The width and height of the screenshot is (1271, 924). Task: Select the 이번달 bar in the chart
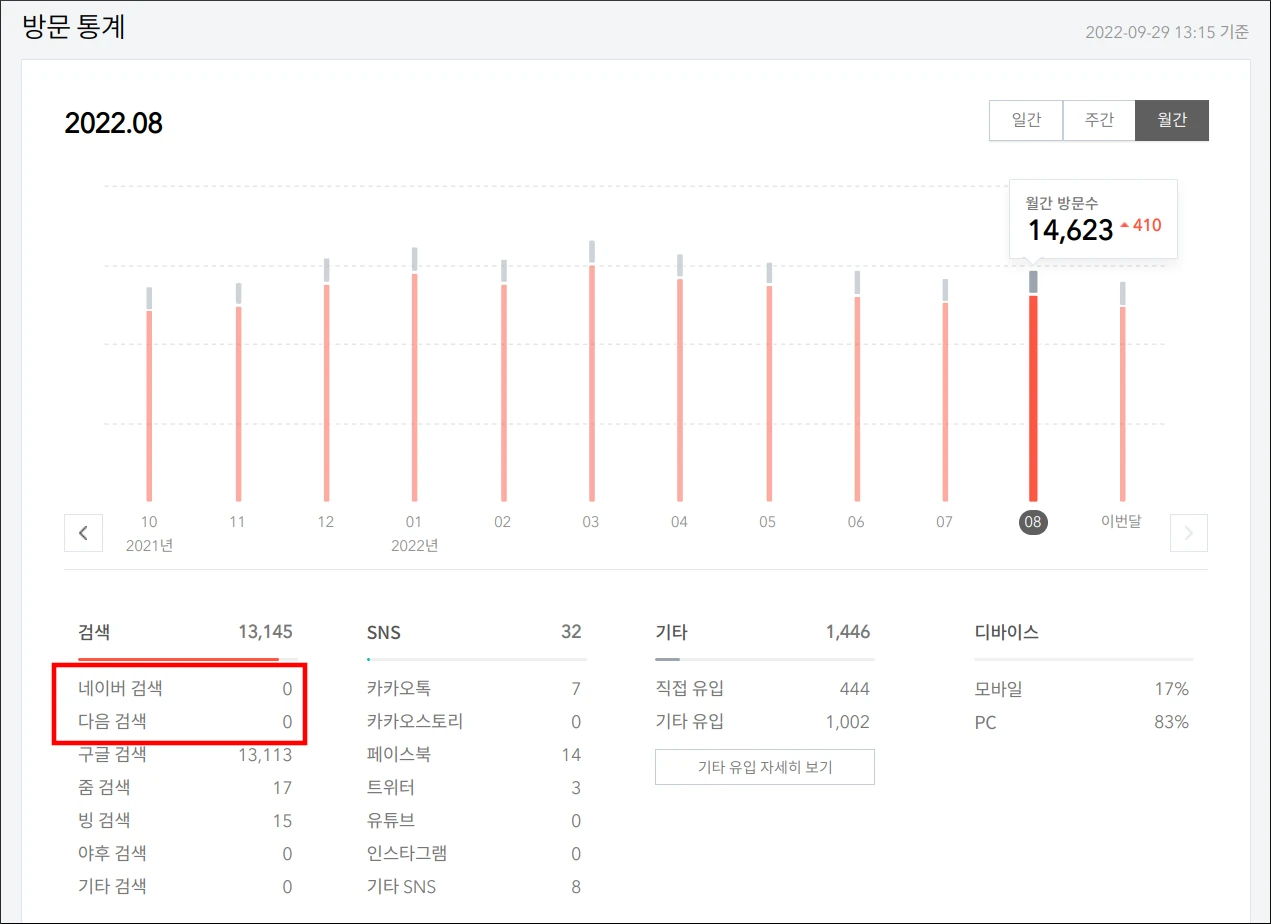coord(1122,400)
